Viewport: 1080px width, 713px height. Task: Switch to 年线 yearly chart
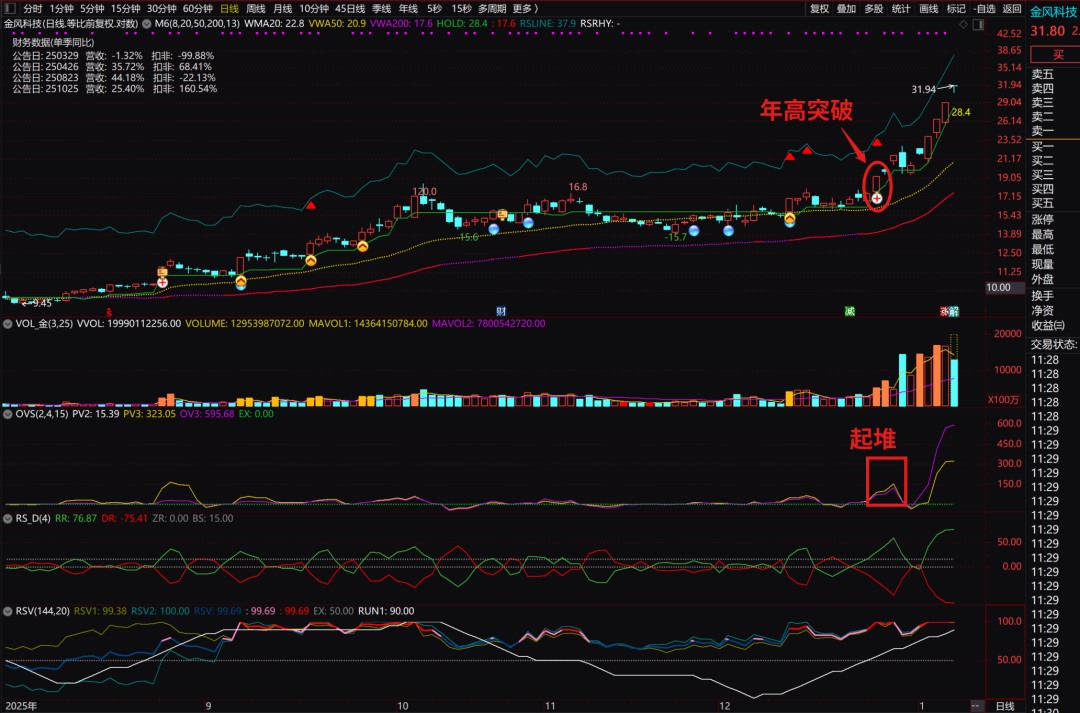[408, 8]
